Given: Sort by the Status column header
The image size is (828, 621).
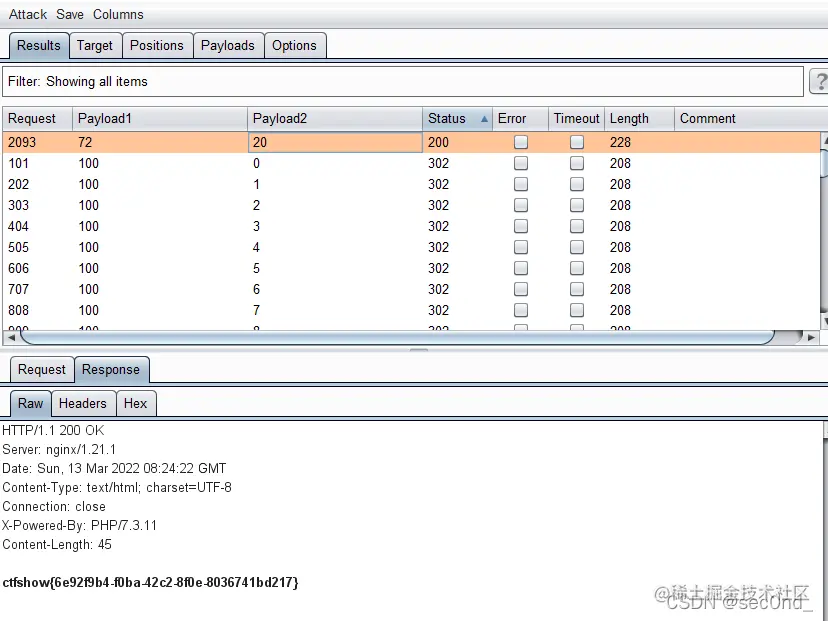Looking at the screenshot, I should pyautogui.click(x=457, y=118).
